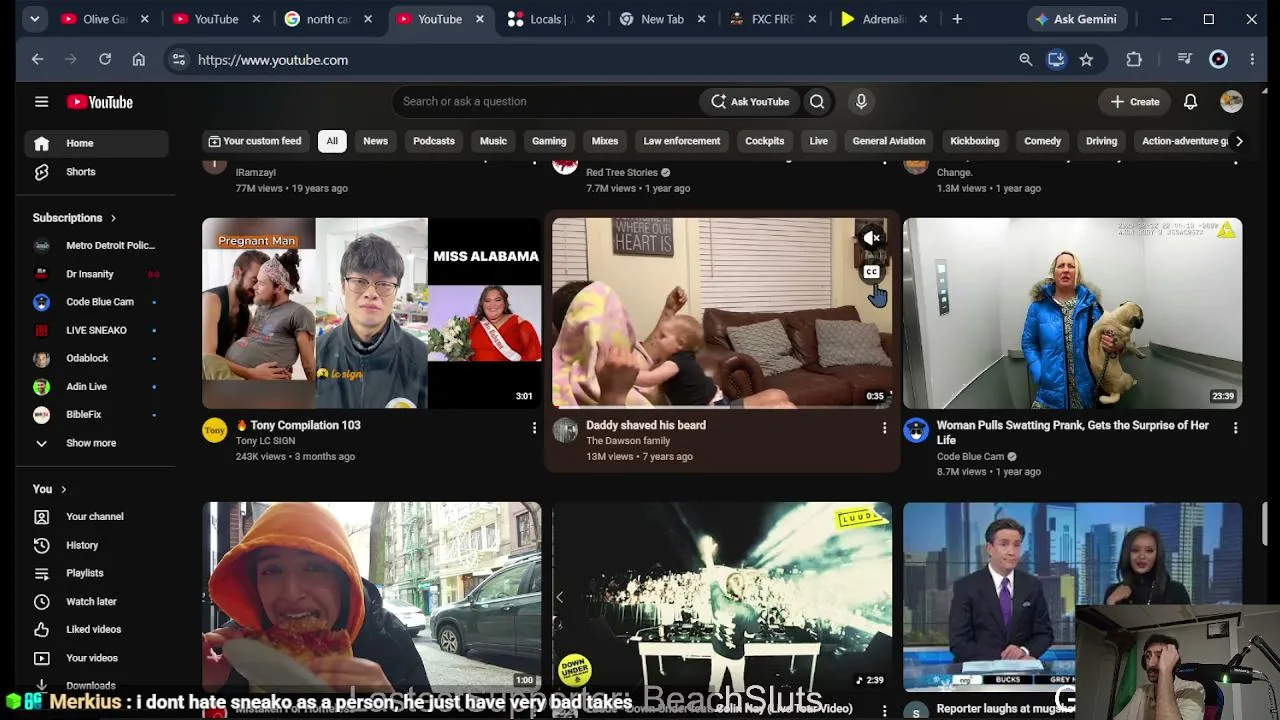The height and width of the screenshot is (720, 1280).
Task: Select the General Aviation filter chip
Action: coord(889,141)
